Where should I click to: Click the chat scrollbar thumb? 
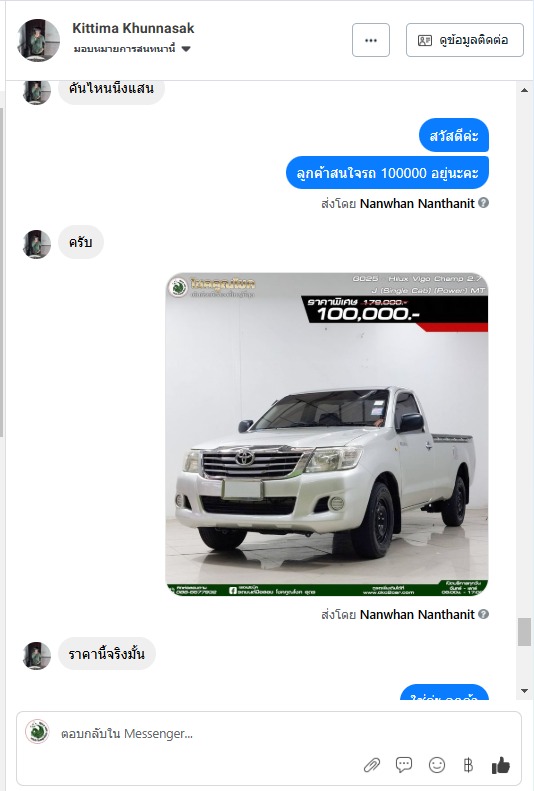click(524, 632)
